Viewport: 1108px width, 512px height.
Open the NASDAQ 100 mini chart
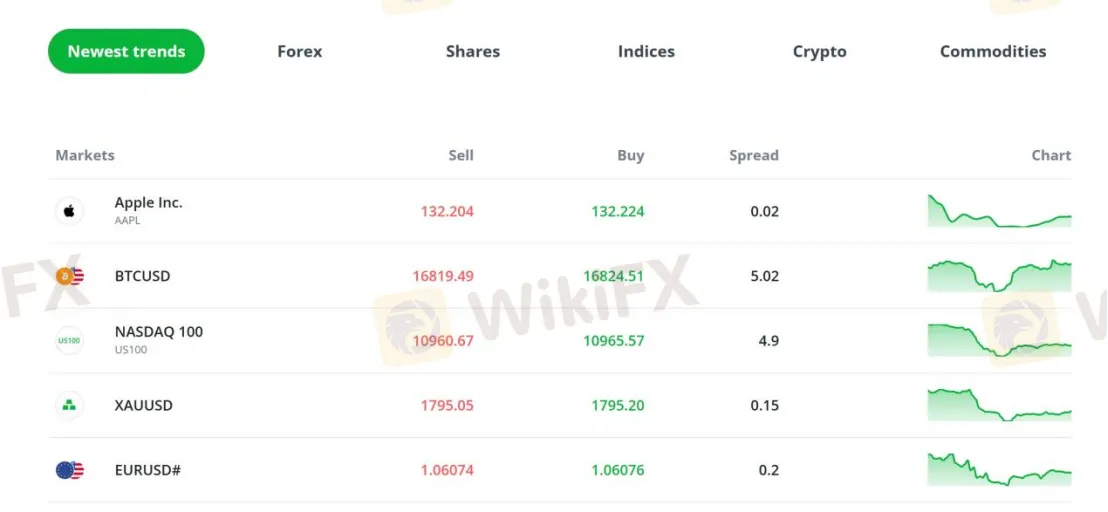999,340
